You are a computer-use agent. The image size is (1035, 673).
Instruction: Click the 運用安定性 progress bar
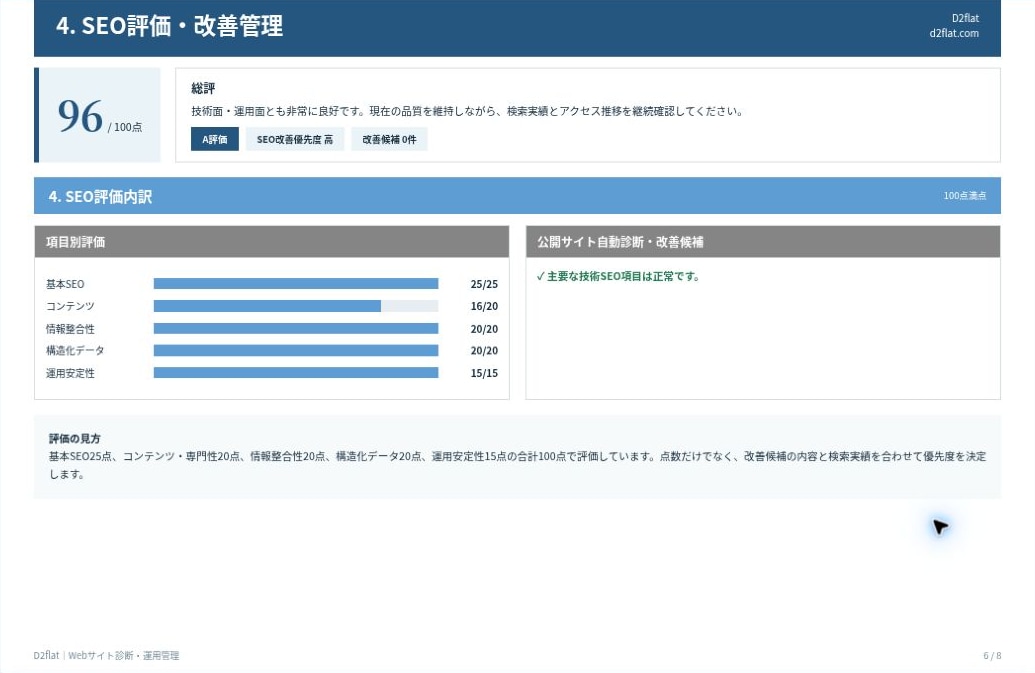point(296,373)
